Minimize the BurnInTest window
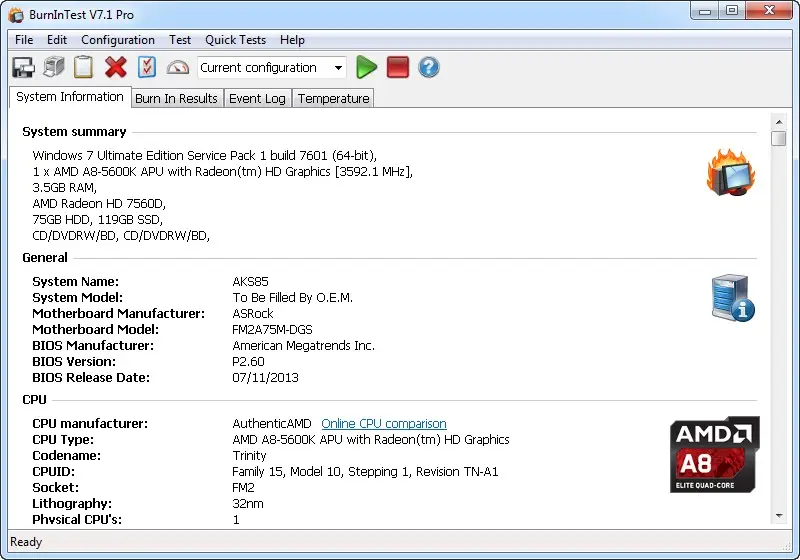 tap(705, 11)
